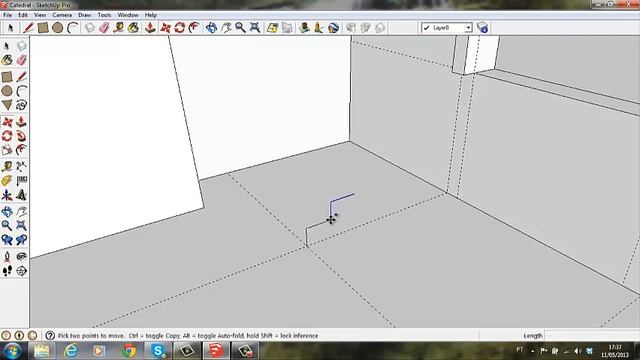This screenshot has height=360, width=640.
Task: Pick the Dimension tool
Action: [21, 167]
